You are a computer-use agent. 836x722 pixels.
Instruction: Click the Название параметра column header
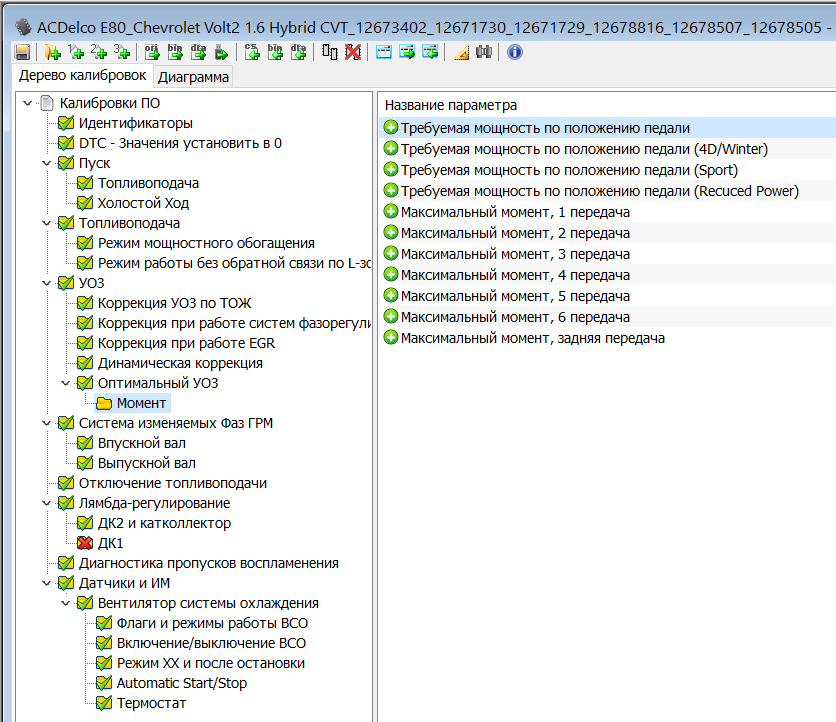point(451,104)
